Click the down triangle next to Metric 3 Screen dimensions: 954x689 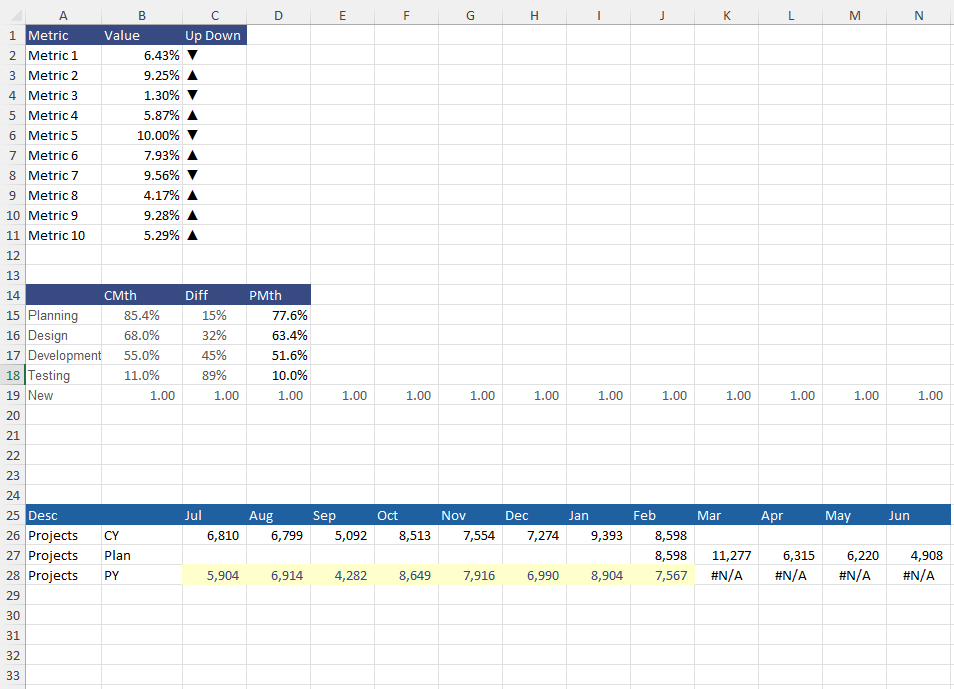click(x=191, y=95)
